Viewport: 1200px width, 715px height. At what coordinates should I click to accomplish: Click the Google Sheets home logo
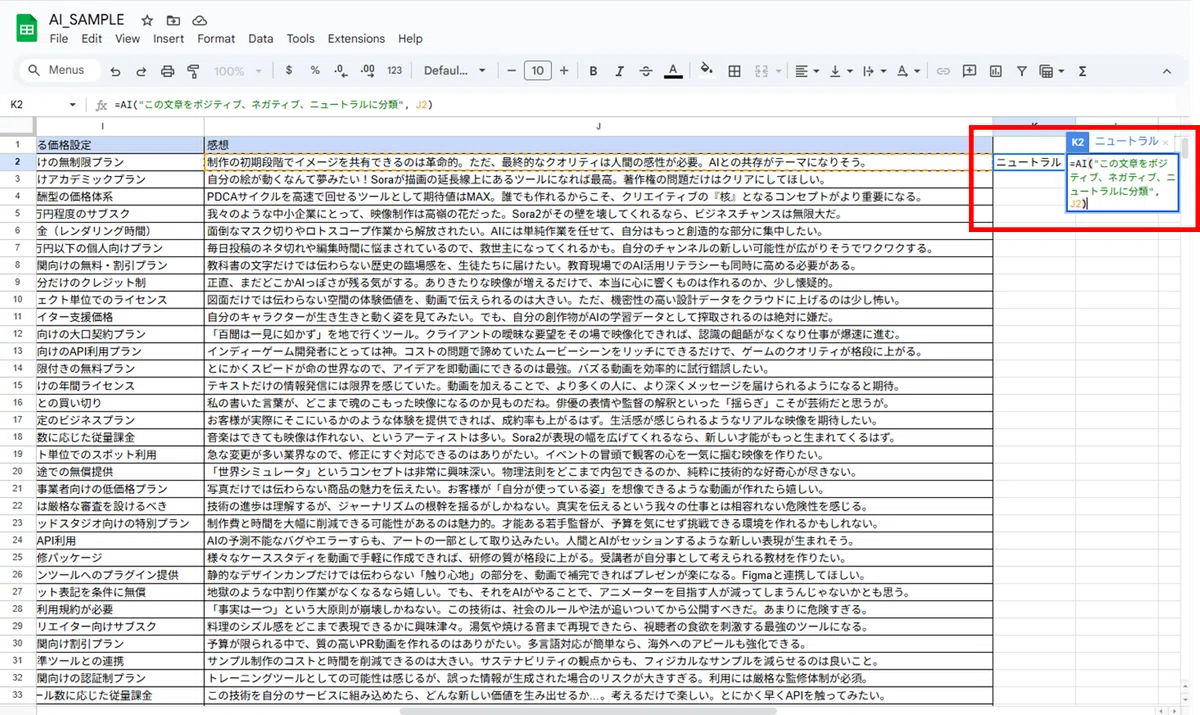point(27,29)
